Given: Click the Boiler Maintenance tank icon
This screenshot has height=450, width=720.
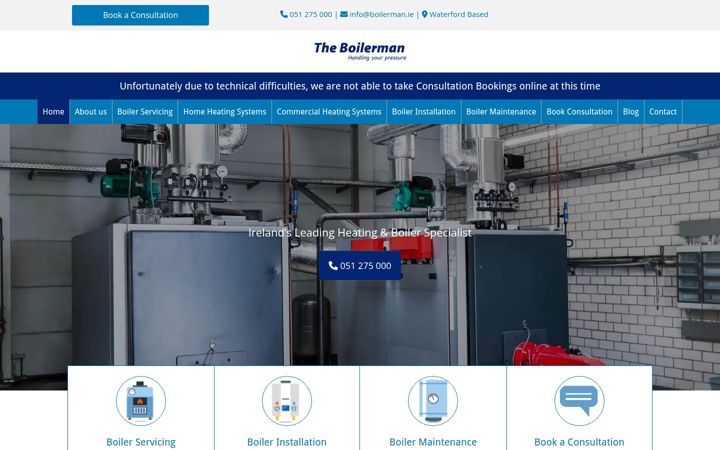Looking at the screenshot, I should tap(433, 401).
